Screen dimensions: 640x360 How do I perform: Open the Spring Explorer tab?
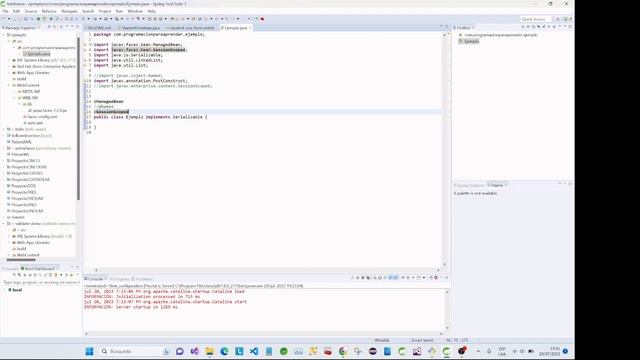[x=469, y=185]
